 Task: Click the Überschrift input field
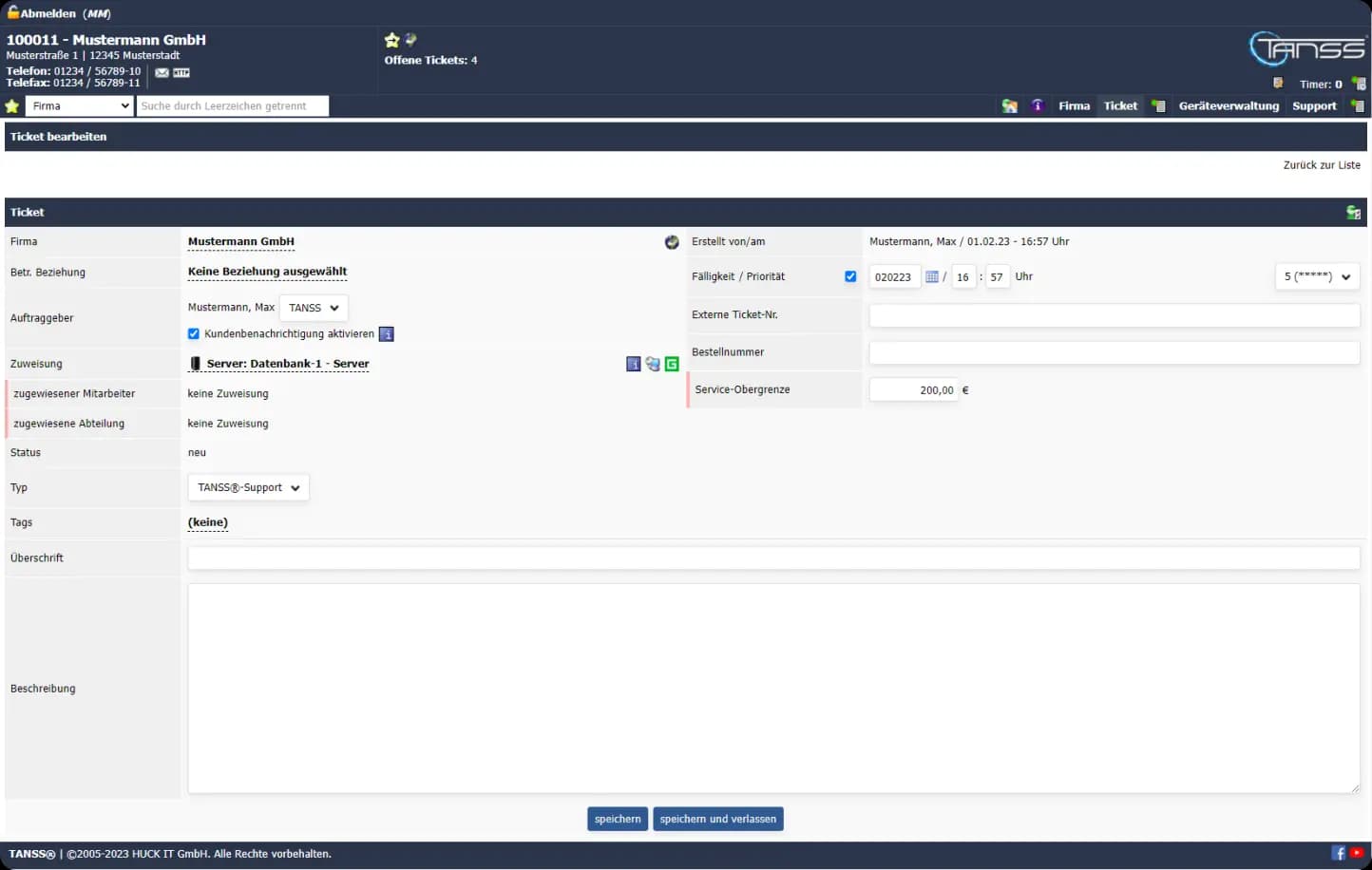point(773,558)
